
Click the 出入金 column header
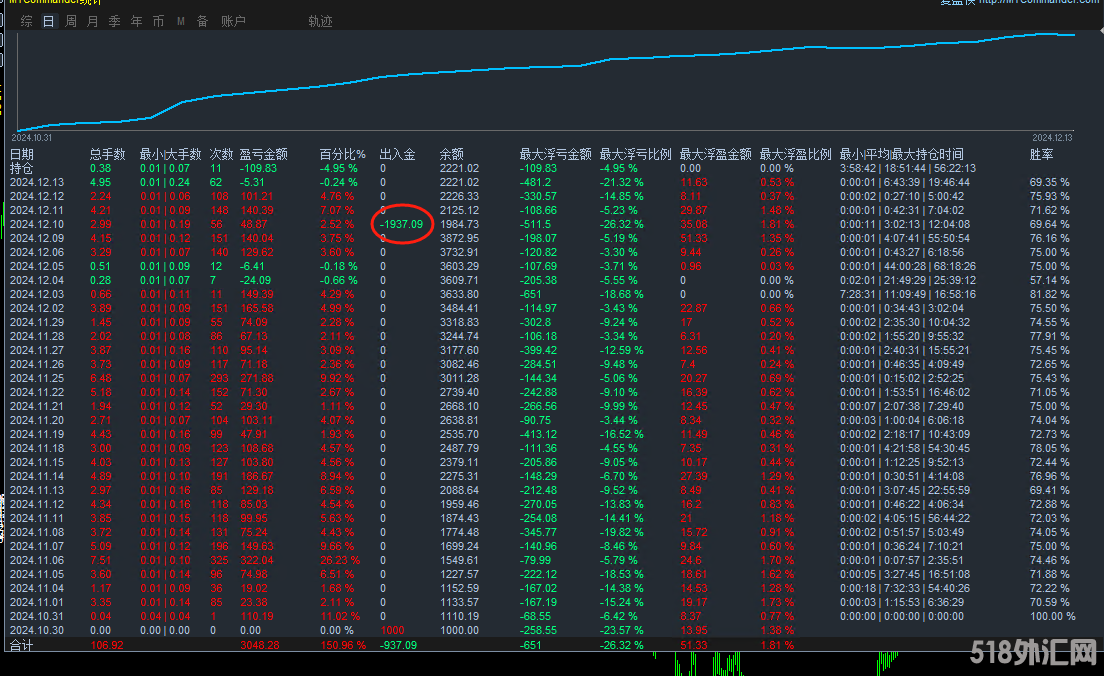(x=397, y=154)
